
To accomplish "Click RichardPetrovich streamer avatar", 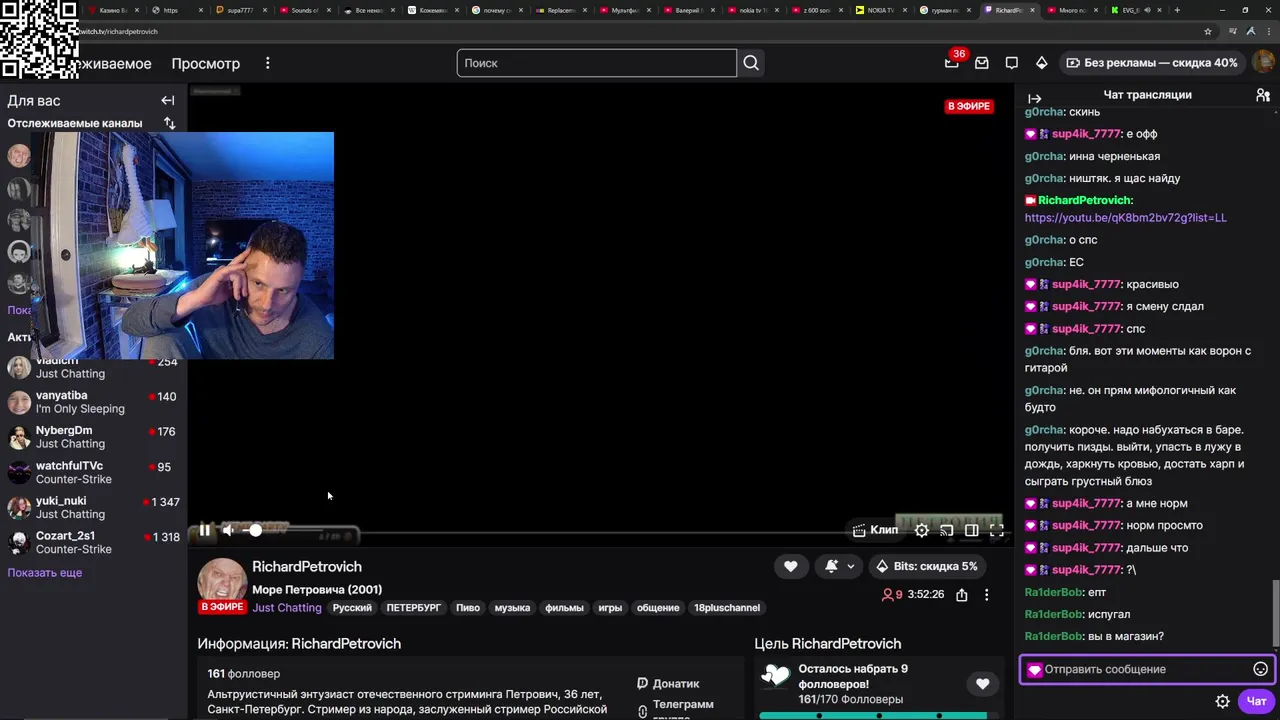I will pos(222,582).
